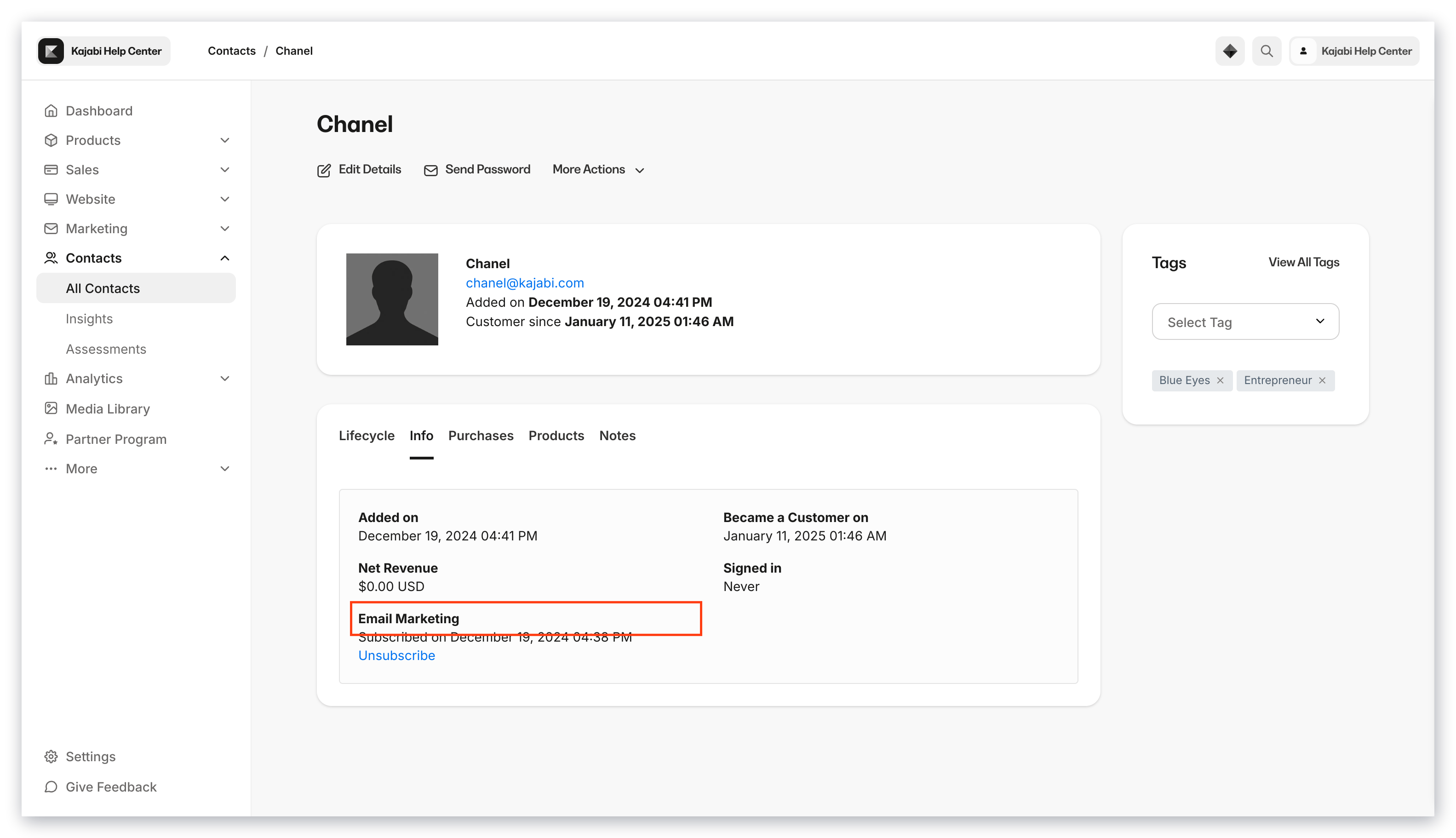This screenshot has width=1456, height=838.
Task: Expand the Products sidebar menu chevron
Action: pos(224,140)
